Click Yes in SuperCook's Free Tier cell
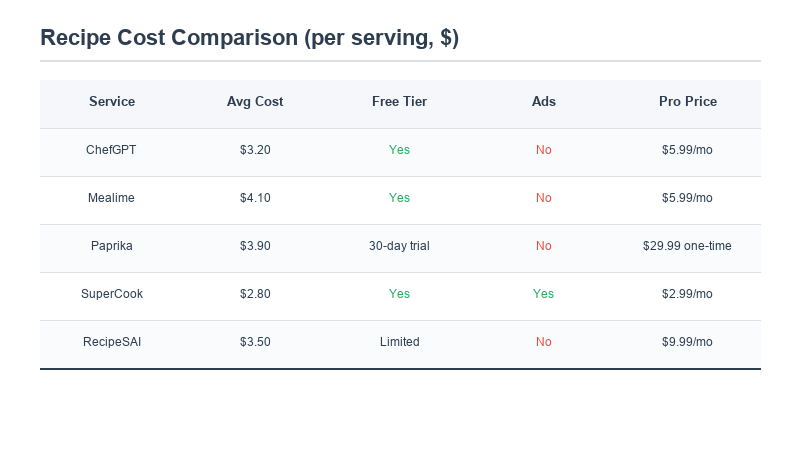Screen dimensions: 800x450 coord(399,294)
